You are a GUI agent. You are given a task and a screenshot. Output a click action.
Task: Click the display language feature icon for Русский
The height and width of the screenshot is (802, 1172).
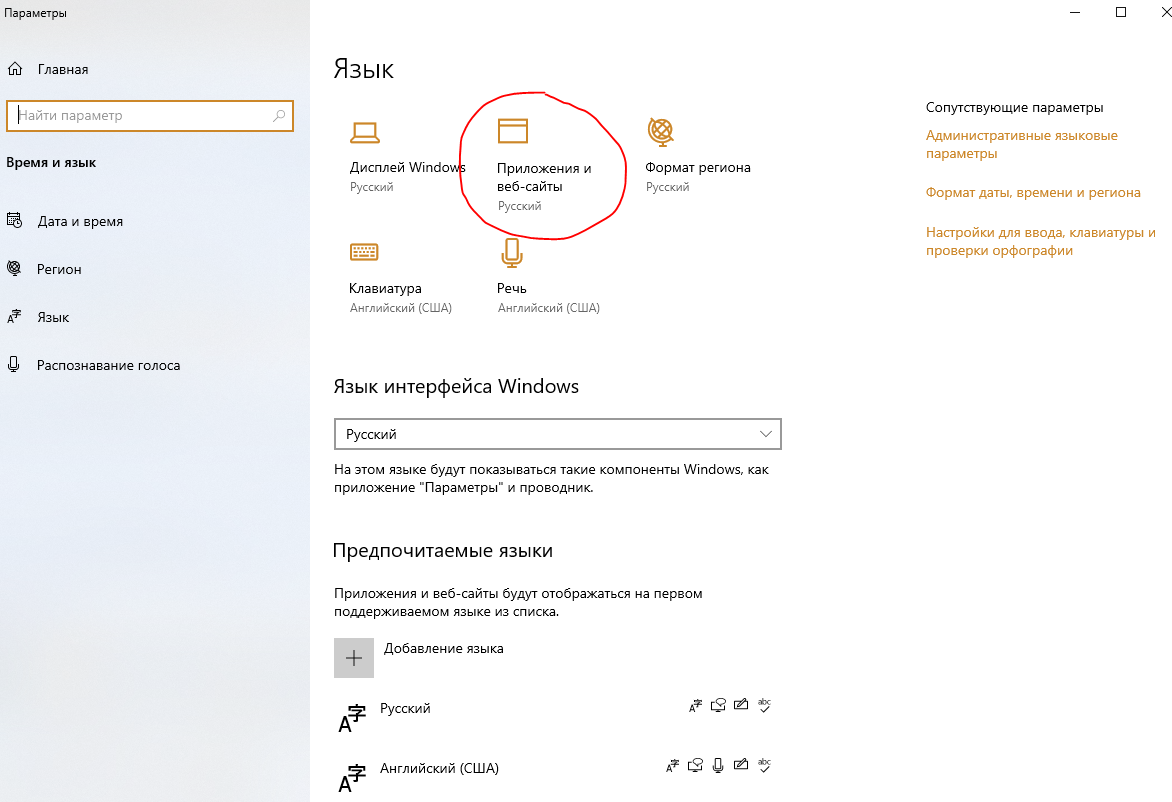(695, 706)
